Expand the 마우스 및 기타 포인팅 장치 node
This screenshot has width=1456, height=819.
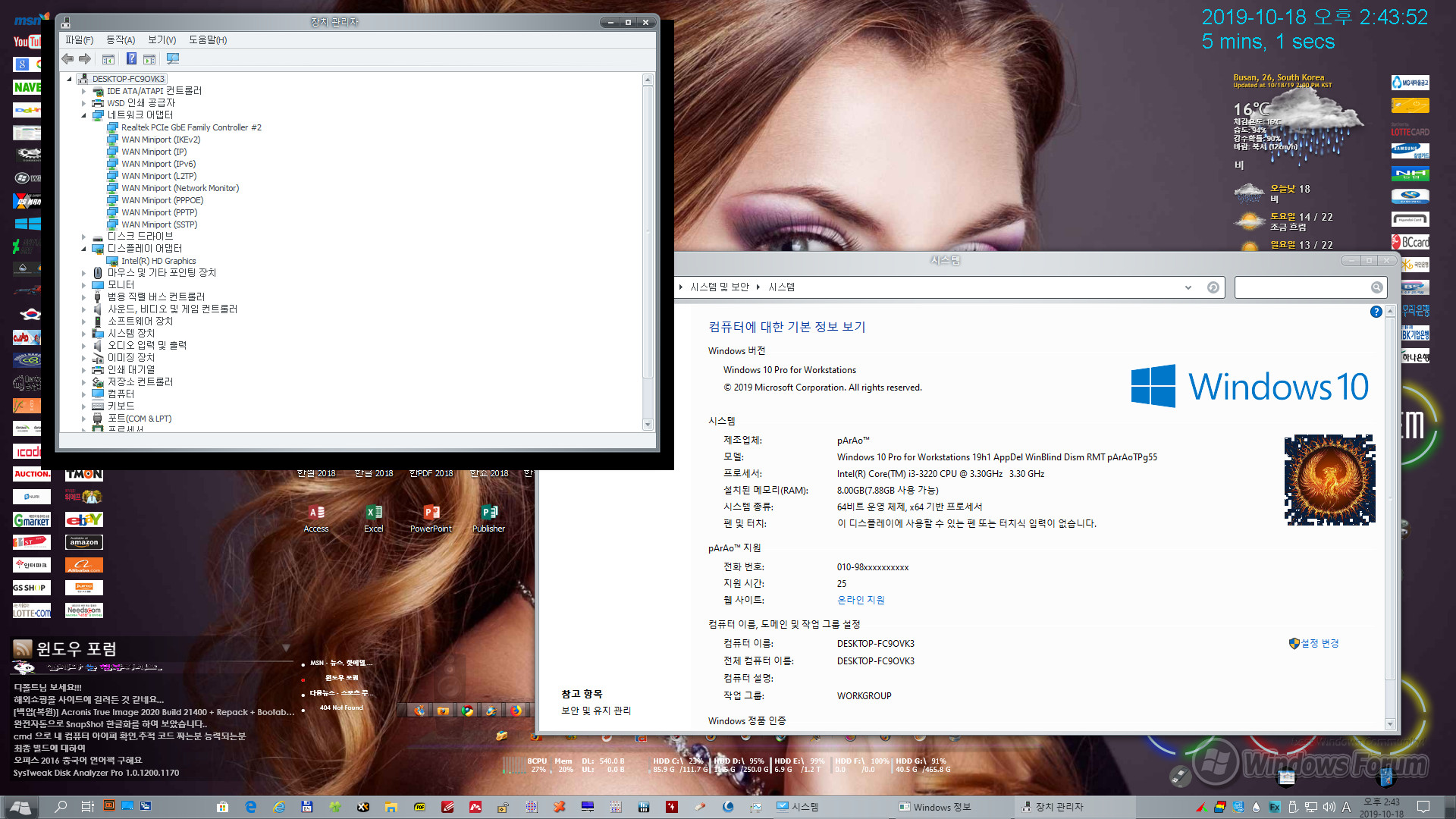pos(84,273)
